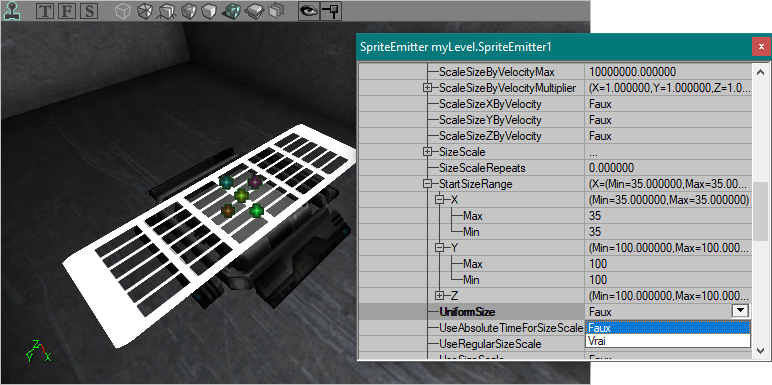Screen dimensions: 772x385
Task: Collapse the Y range node
Action: pyautogui.click(x=440, y=248)
